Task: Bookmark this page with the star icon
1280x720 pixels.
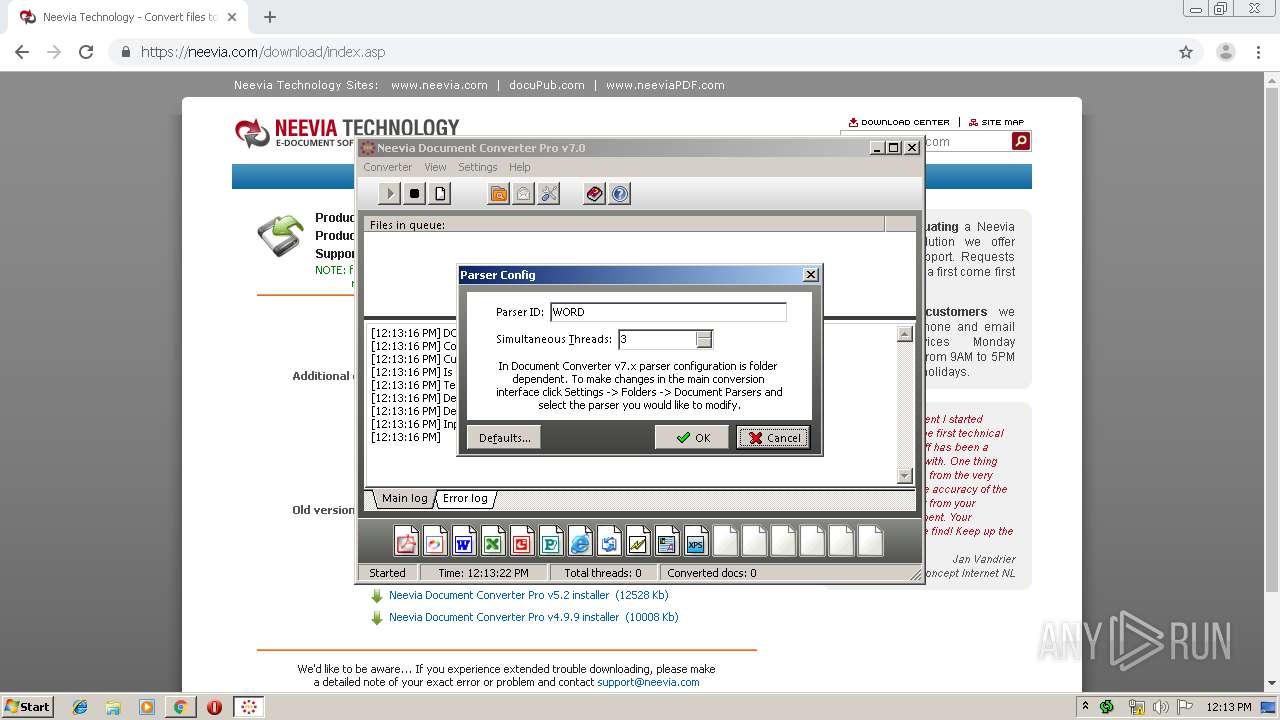Action: (1186, 52)
